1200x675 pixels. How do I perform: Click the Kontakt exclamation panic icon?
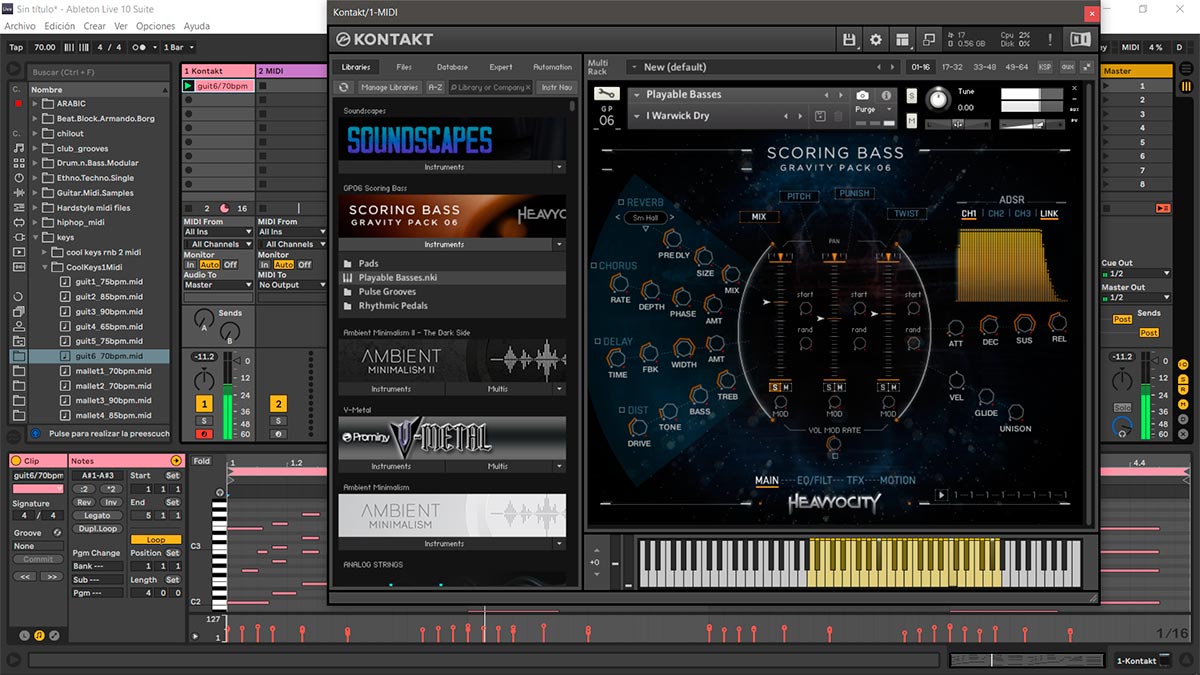[1050, 39]
